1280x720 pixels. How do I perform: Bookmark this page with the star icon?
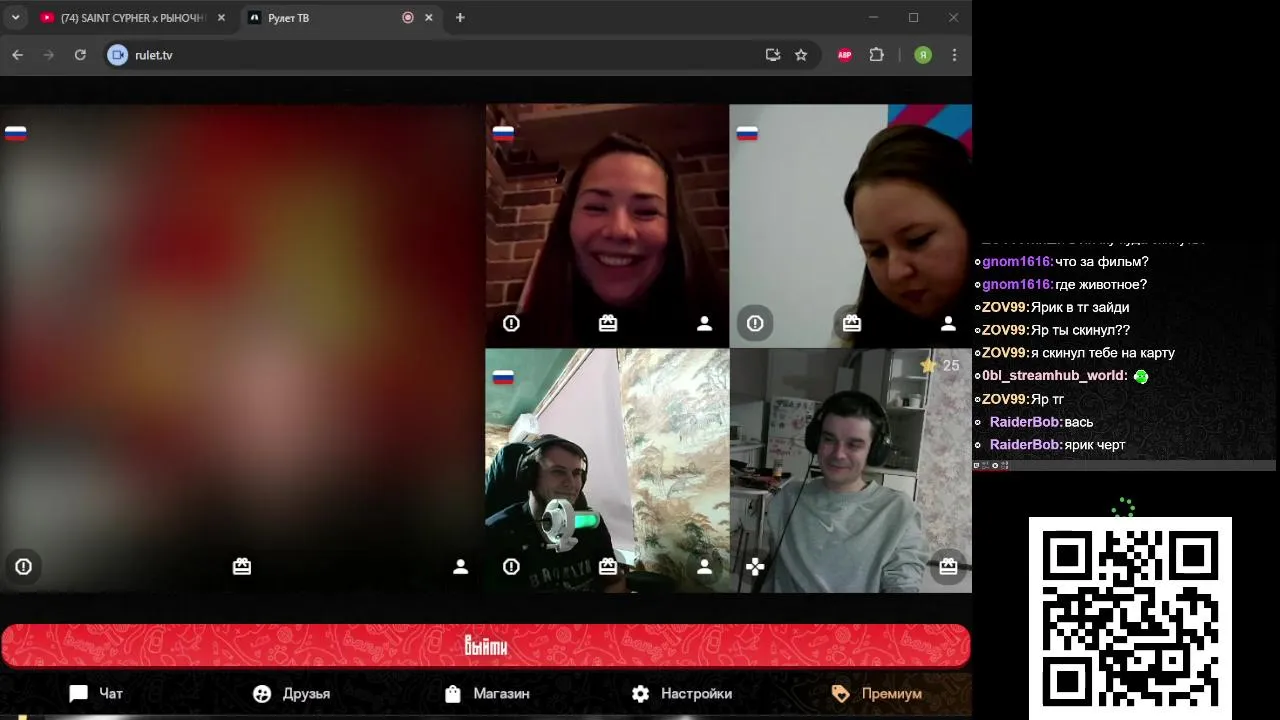tap(801, 55)
